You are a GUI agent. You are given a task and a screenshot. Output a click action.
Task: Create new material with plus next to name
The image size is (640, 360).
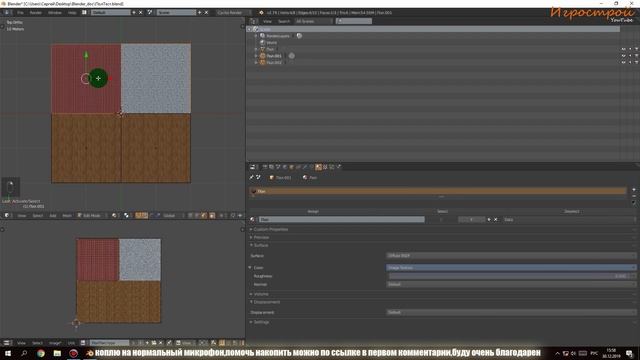489,220
